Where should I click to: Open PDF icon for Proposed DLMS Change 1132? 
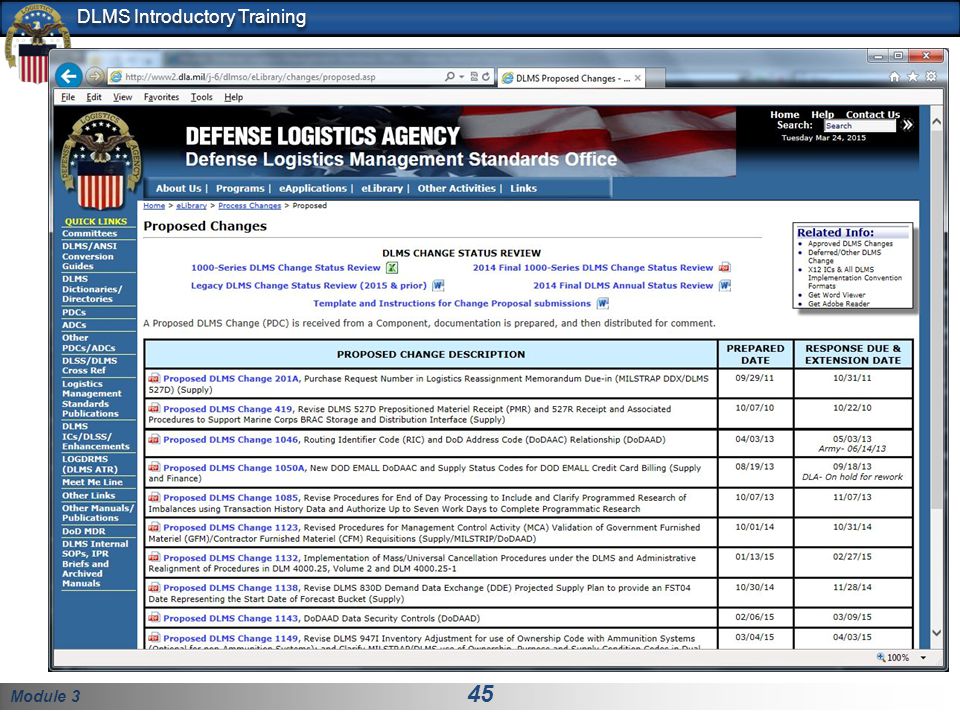tap(154, 557)
